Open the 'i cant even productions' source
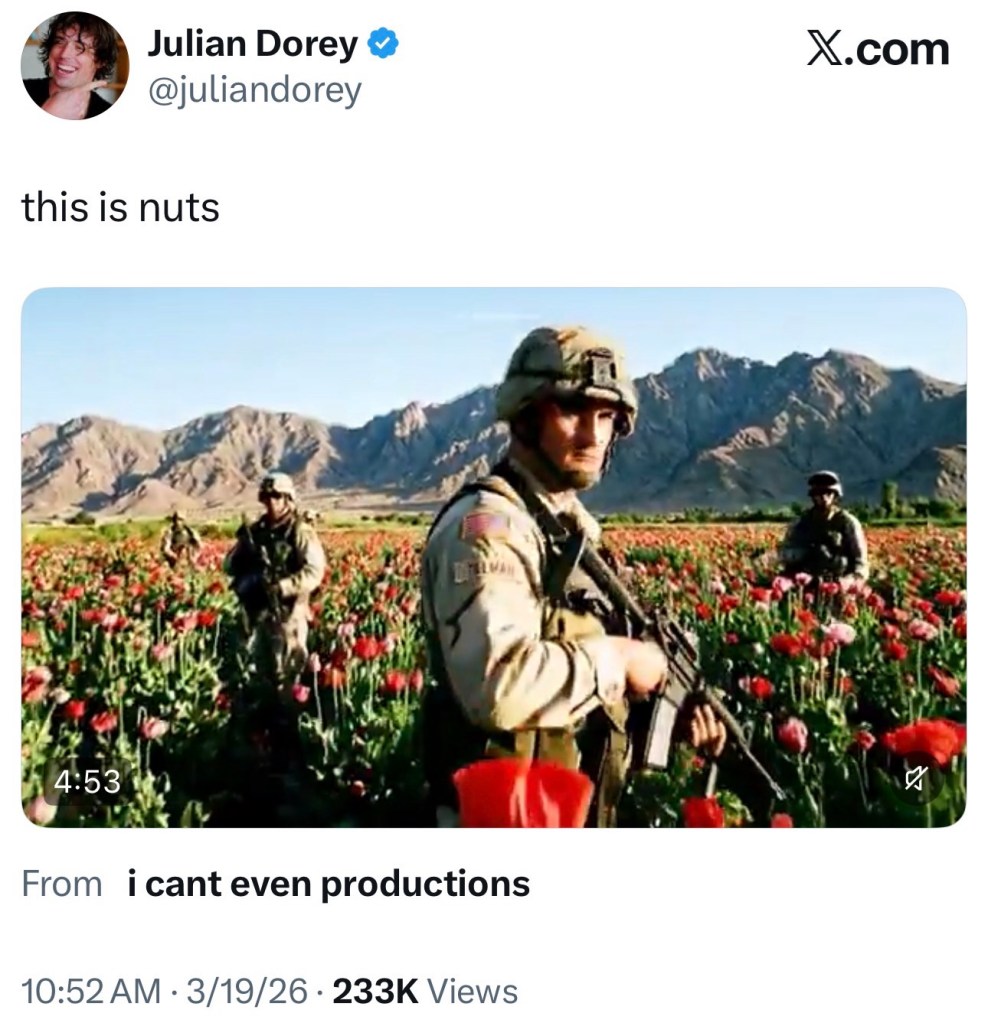Image resolution: width=988 pixels, height=1023 pixels. [329, 884]
